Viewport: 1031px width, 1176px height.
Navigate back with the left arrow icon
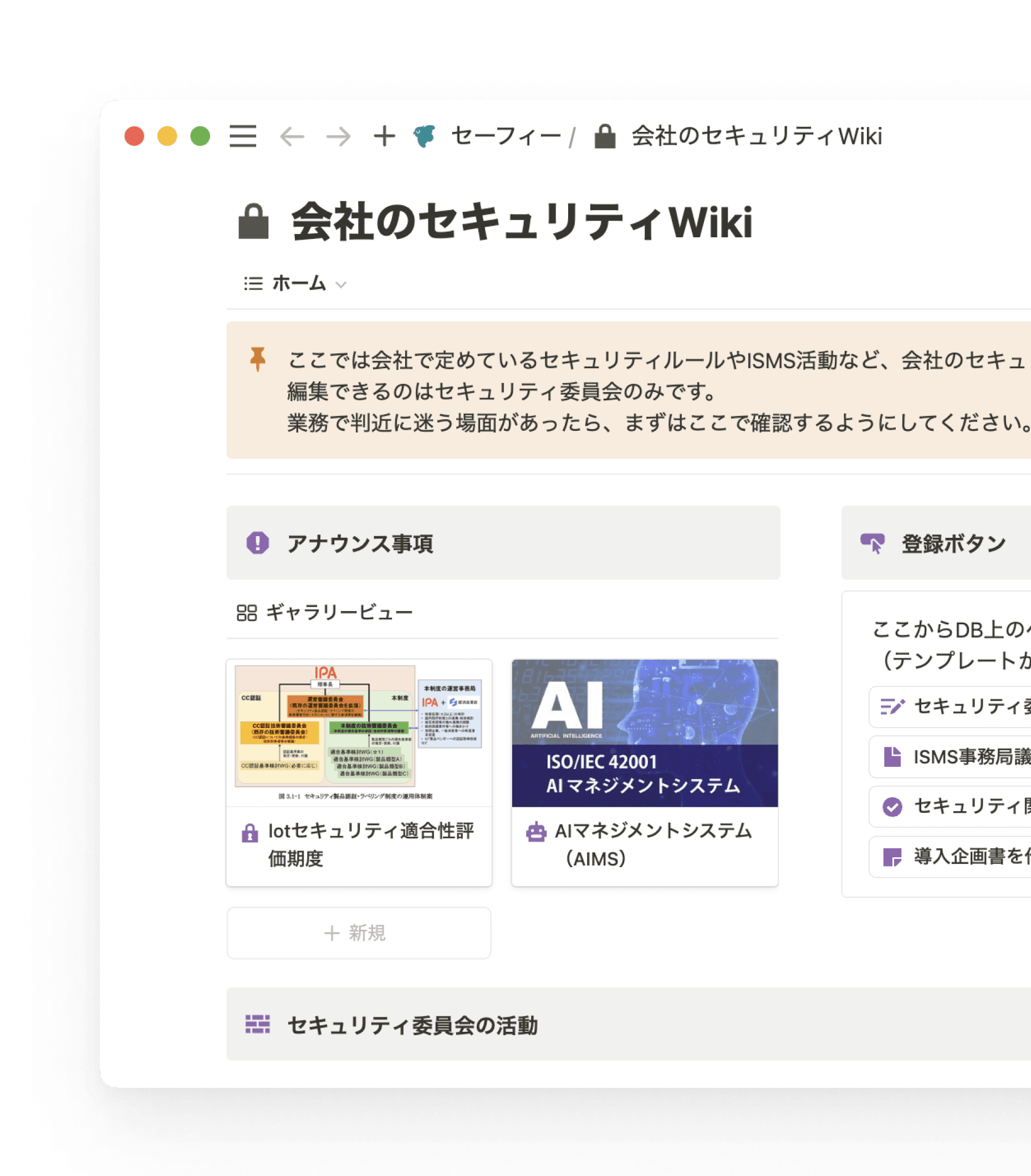(293, 137)
